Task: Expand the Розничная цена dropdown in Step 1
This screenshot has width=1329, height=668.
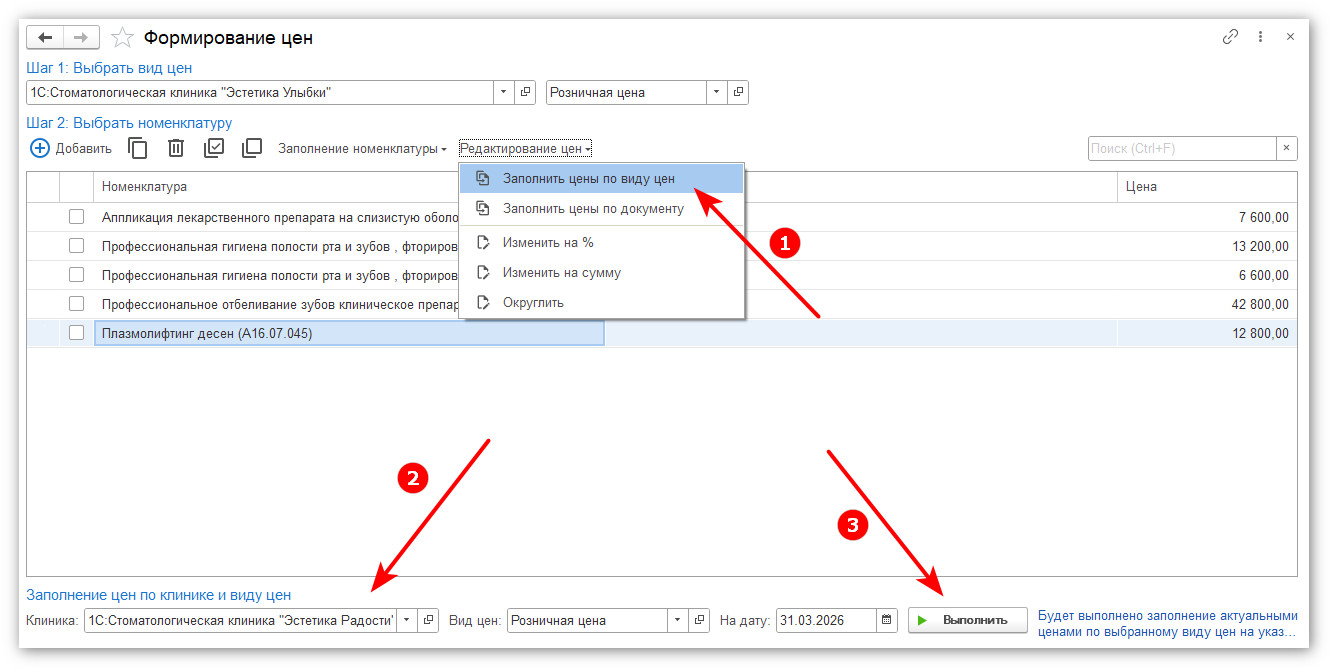Action: [x=716, y=92]
